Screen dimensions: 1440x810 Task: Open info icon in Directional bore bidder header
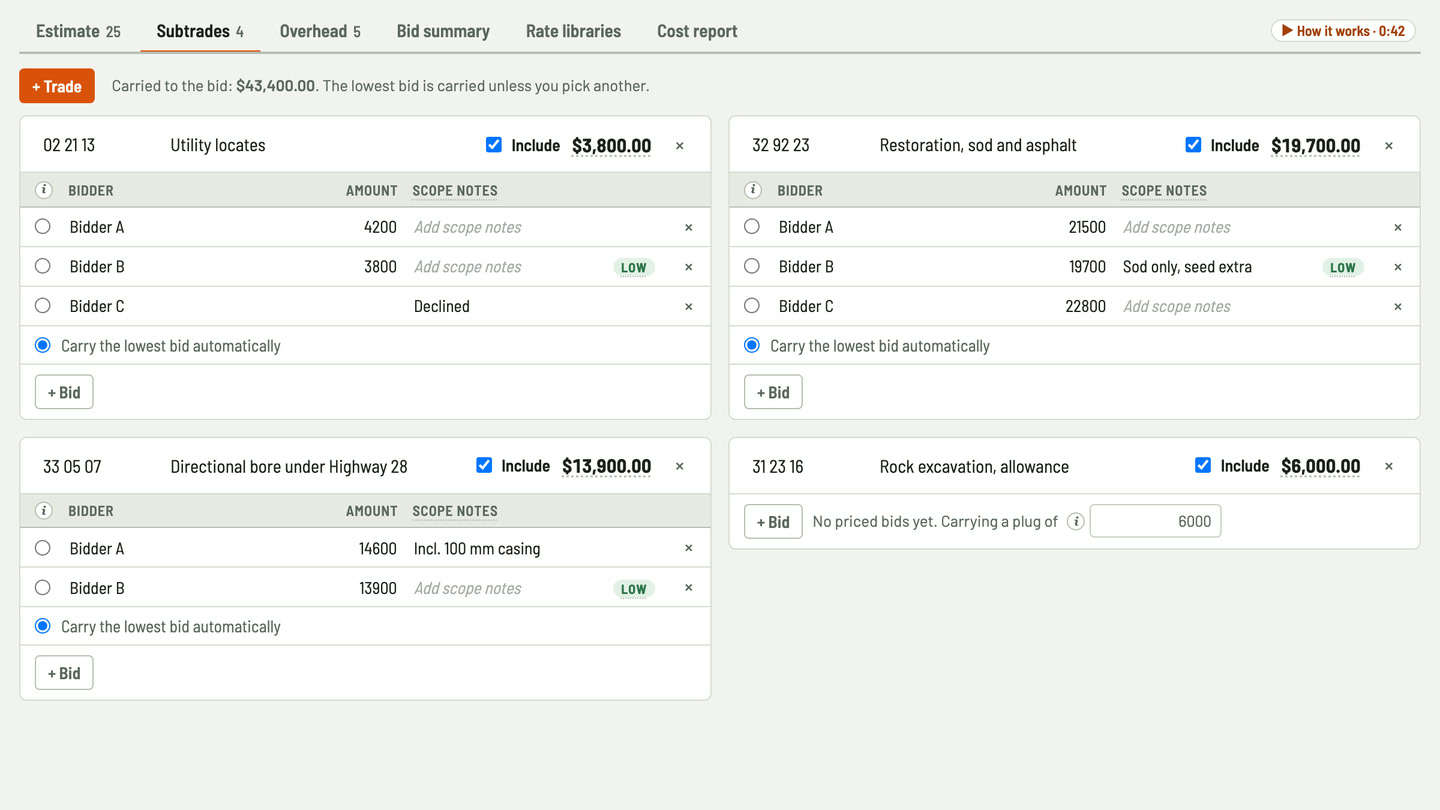pos(44,511)
